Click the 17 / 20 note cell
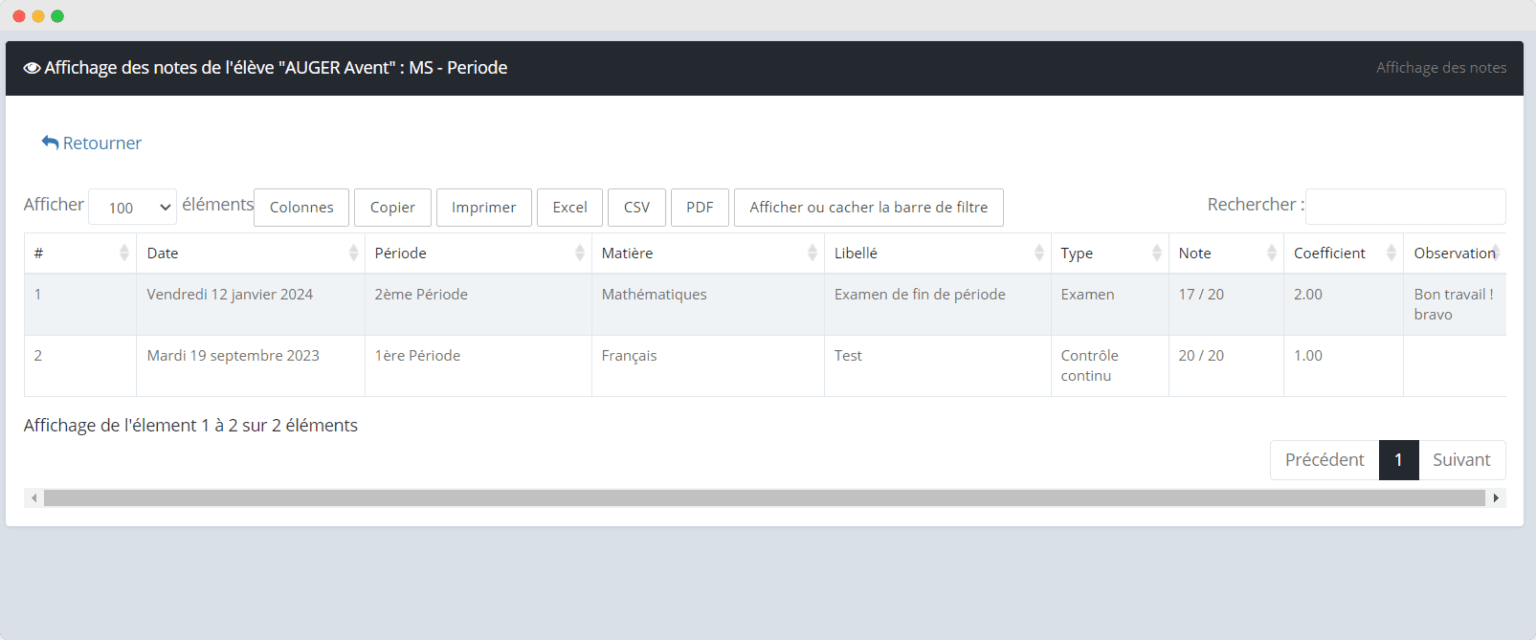Screen dimensions: 1536x640 coord(1226,305)
